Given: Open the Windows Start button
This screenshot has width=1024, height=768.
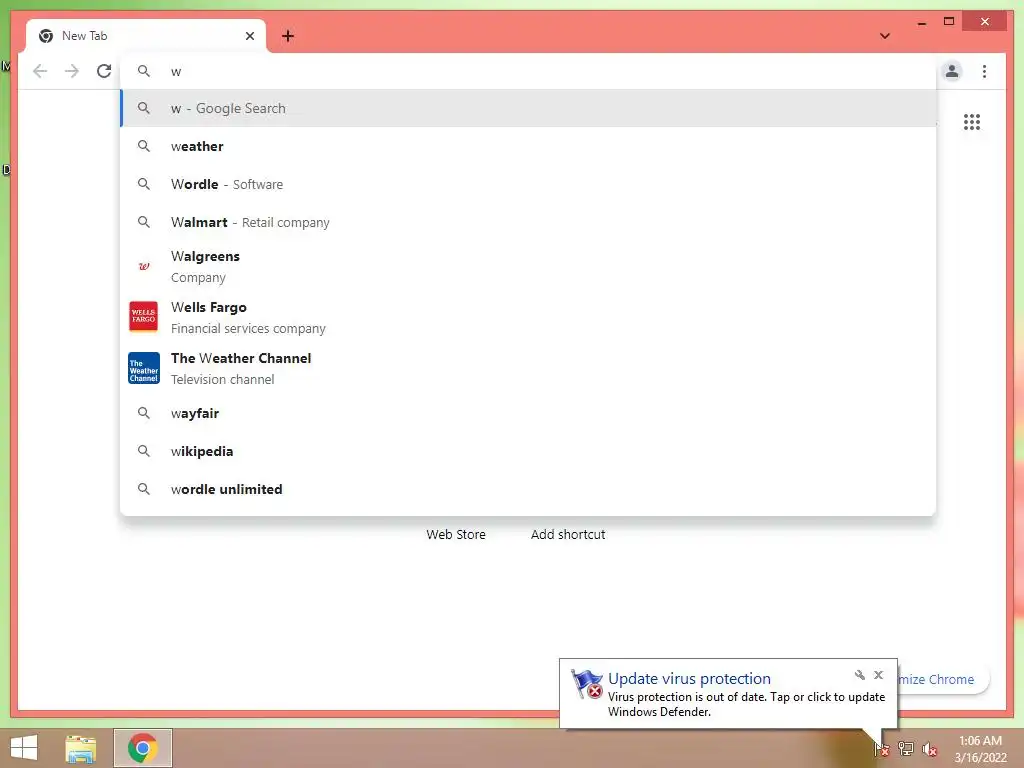Looking at the screenshot, I should point(24,748).
